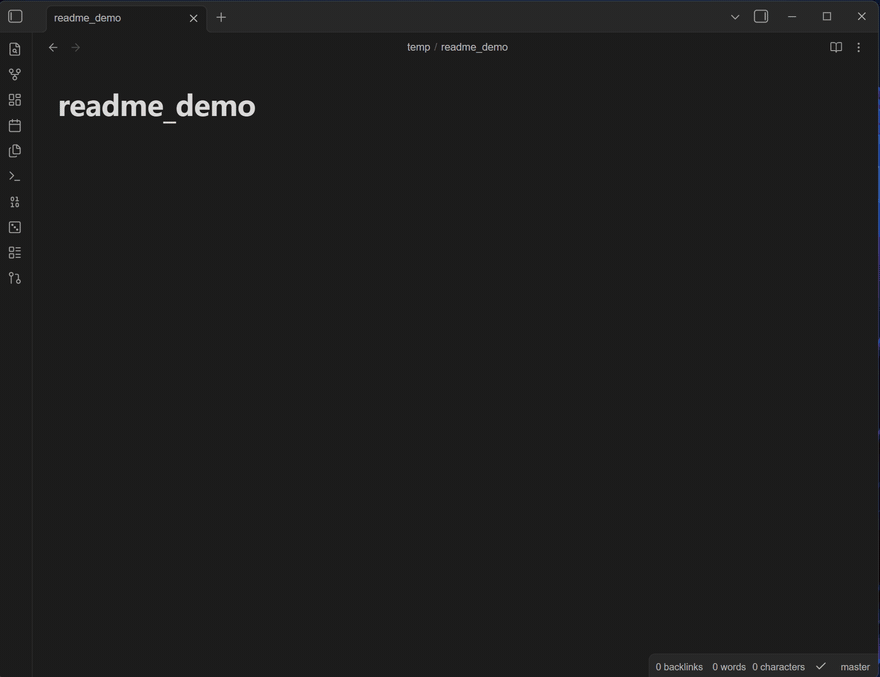The height and width of the screenshot is (677, 880).
Task: Click the readme_demo inline note title
Action: (157, 106)
